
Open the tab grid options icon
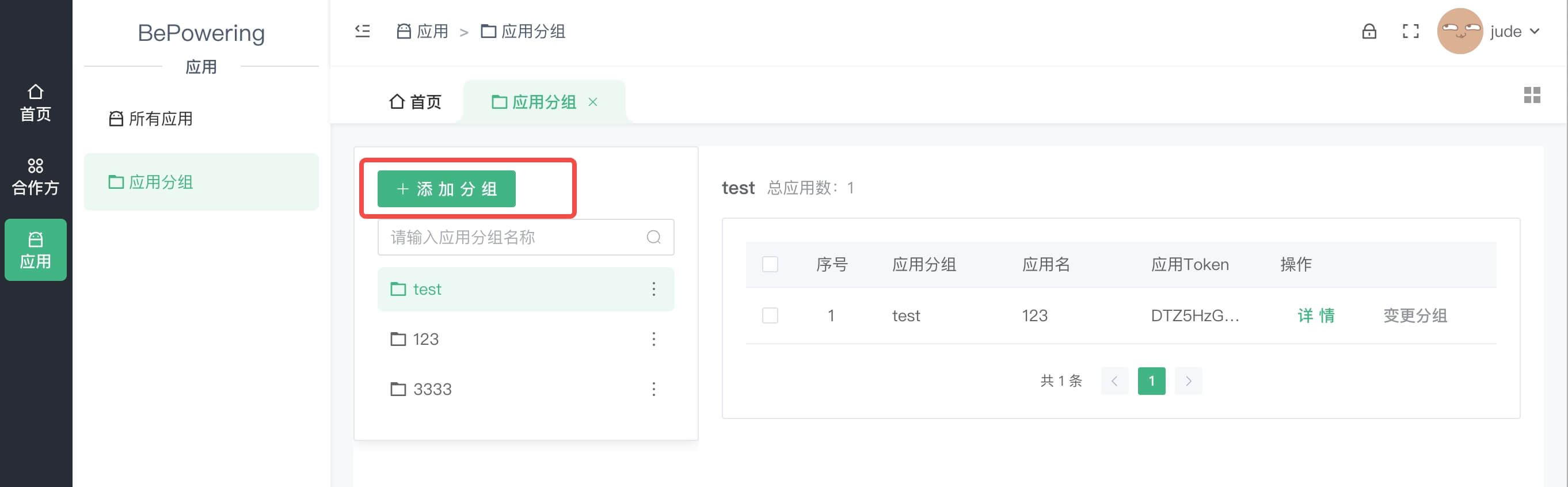1532,95
